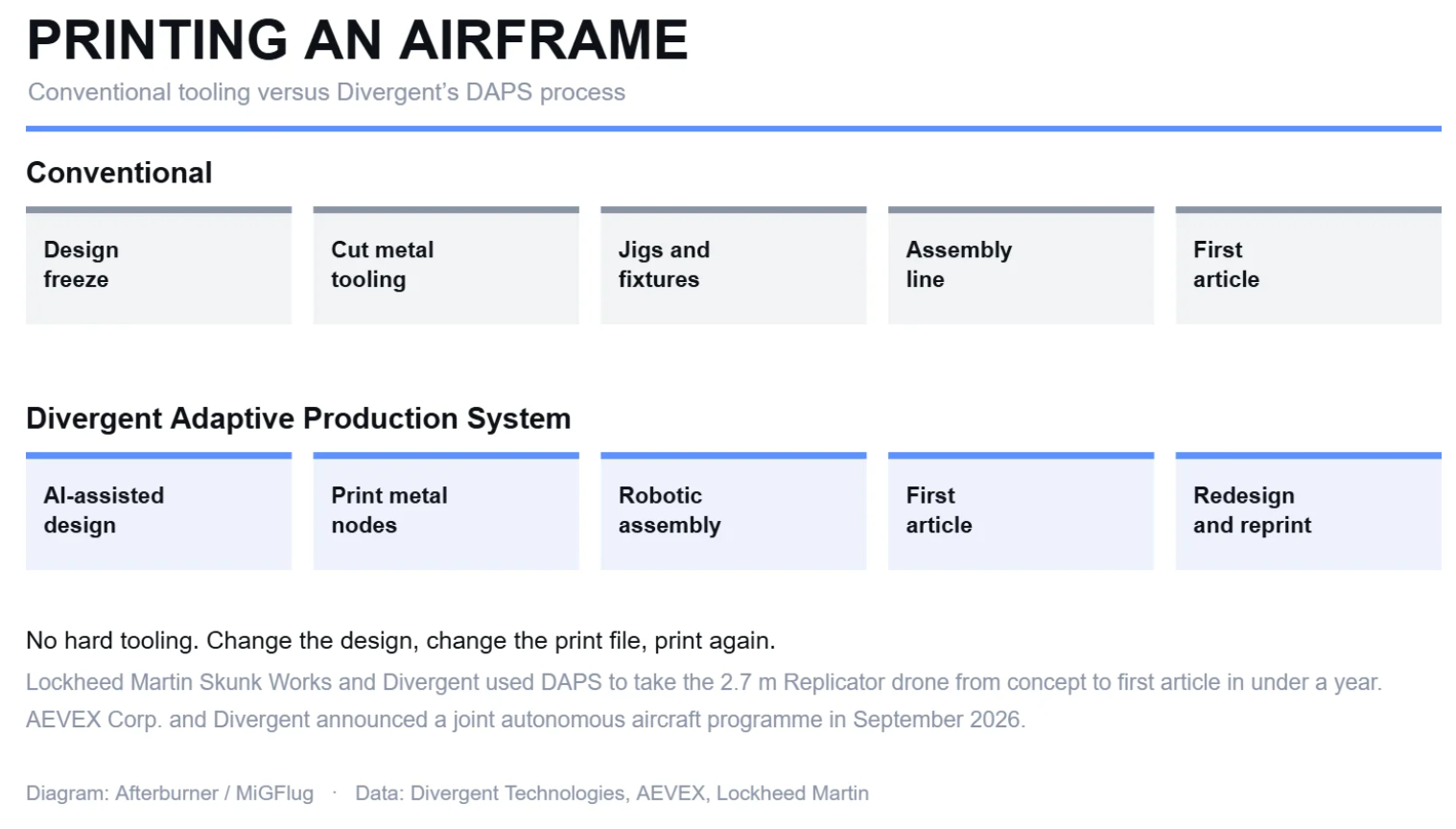Click the subtitle about DAPS process
This screenshot has height=829, width=1456.
point(326,92)
